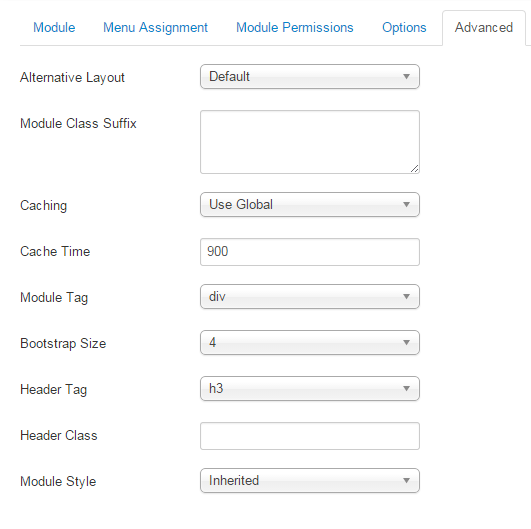Click the Caching dropdown arrow
The image size is (531, 529).
point(406,205)
